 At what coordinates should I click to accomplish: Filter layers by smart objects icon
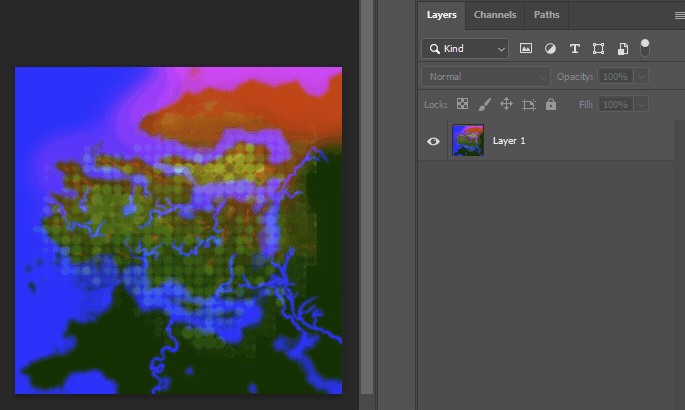click(623, 48)
